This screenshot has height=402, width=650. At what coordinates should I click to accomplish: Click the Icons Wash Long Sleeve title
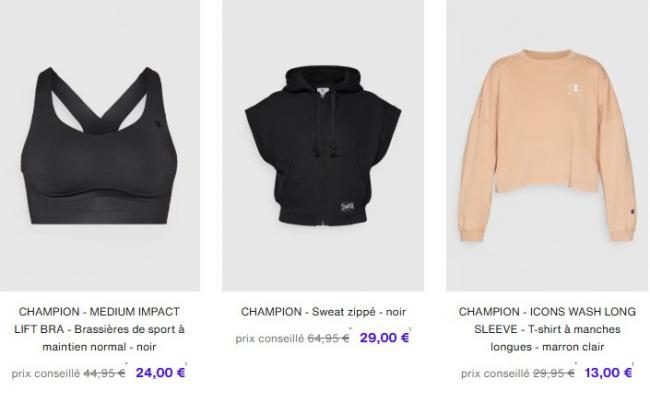pos(547,329)
